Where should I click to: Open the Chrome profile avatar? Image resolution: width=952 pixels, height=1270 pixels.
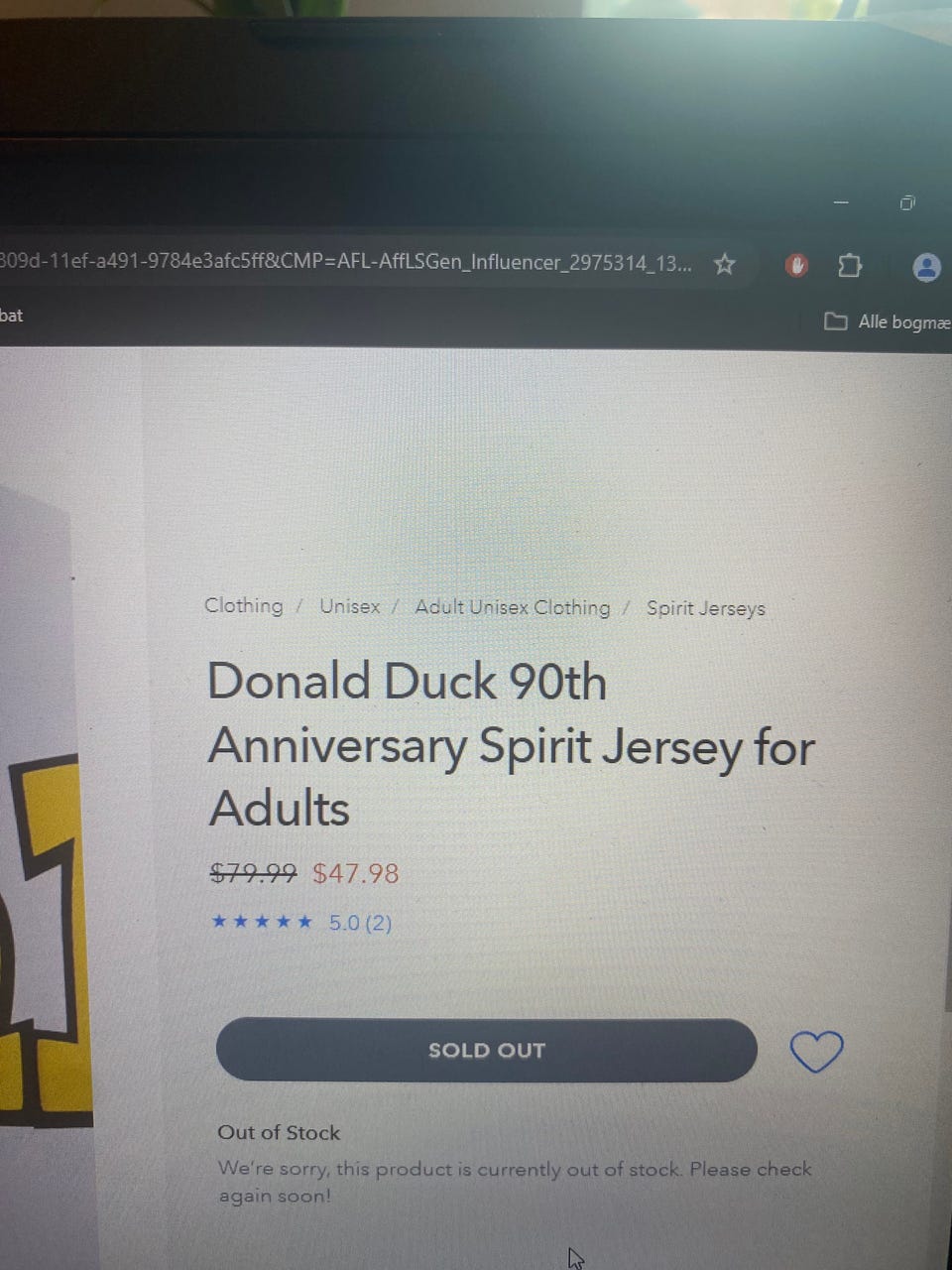(x=926, y=267)
